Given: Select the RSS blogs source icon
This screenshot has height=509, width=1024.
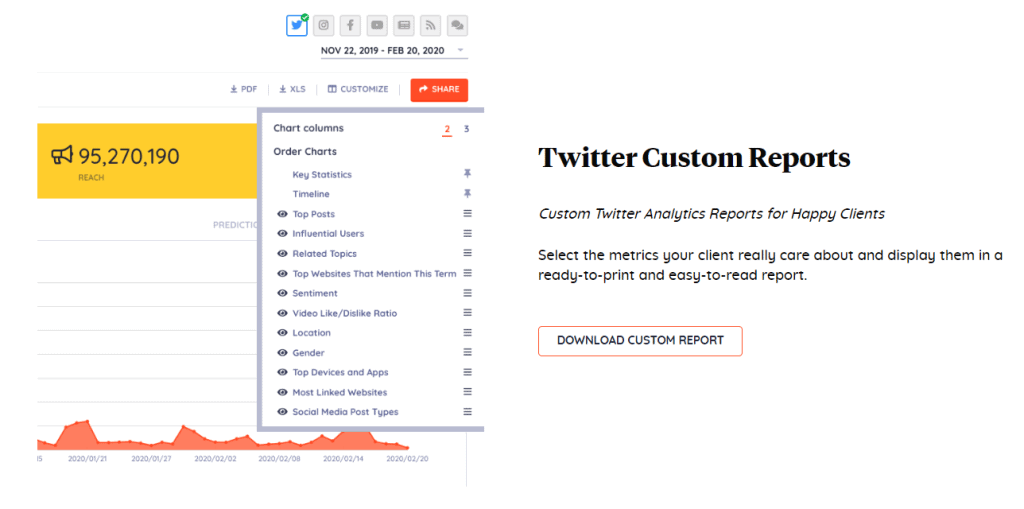Looking at the screenshot, I should click(x=430, y=25).
